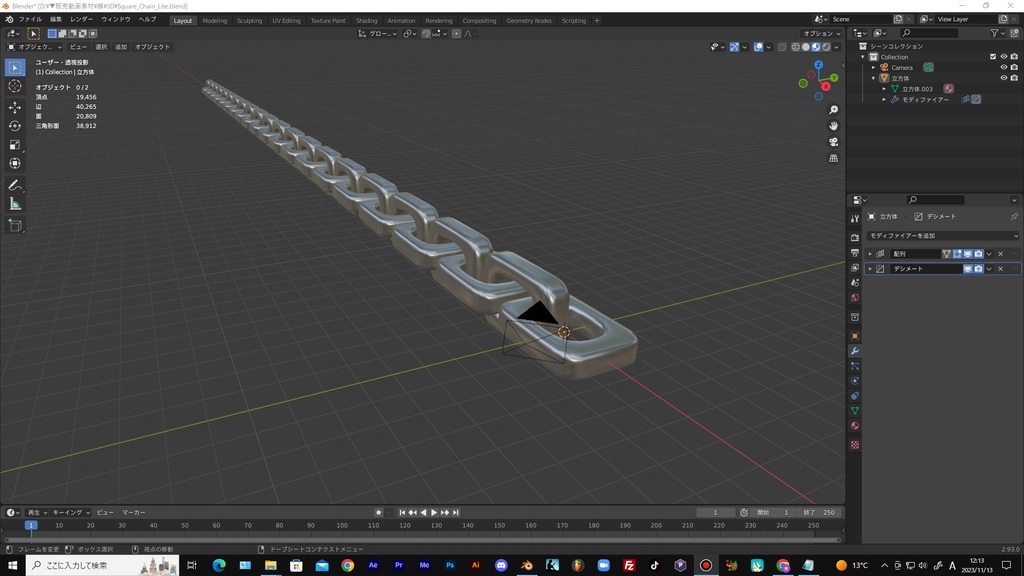Open the 配列 modifier extras dropdown
The width and height of the screenshot is (1024, 576).
coord(989,253)
